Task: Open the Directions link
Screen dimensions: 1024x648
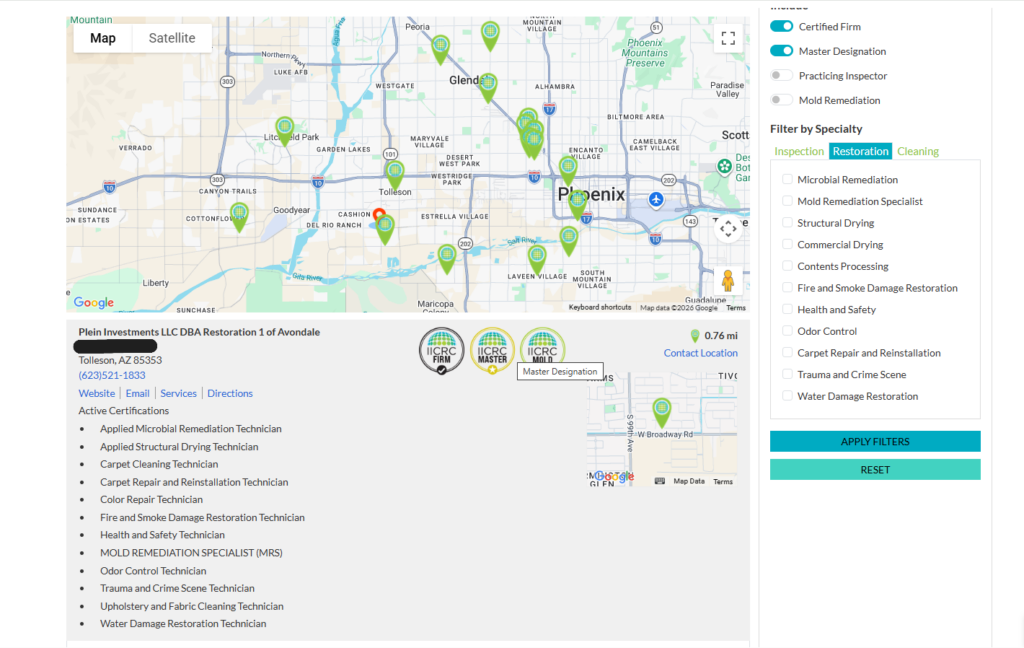Action: [x=230, y=393]
